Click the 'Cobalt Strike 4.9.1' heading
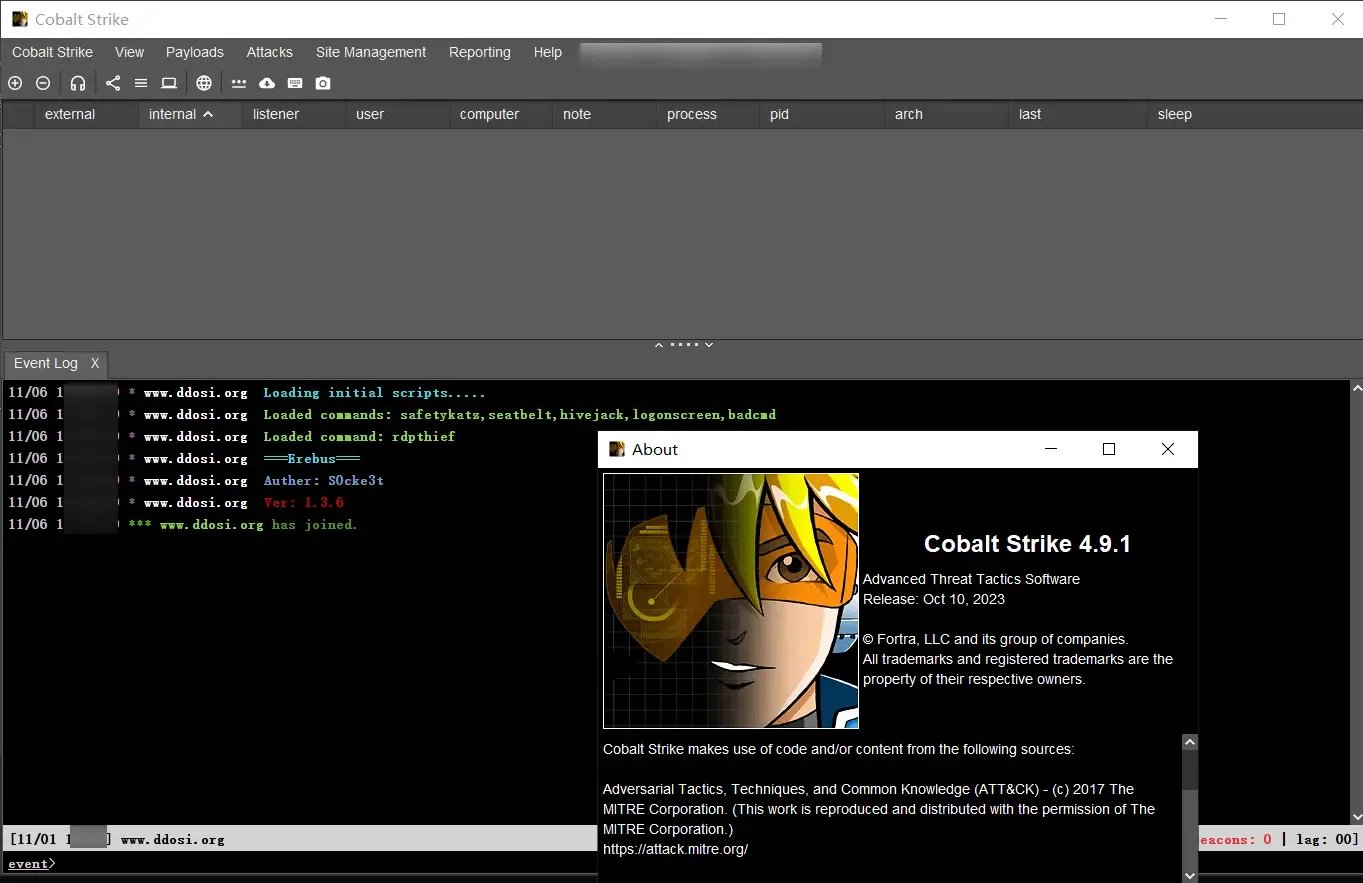 point(1027,544)
